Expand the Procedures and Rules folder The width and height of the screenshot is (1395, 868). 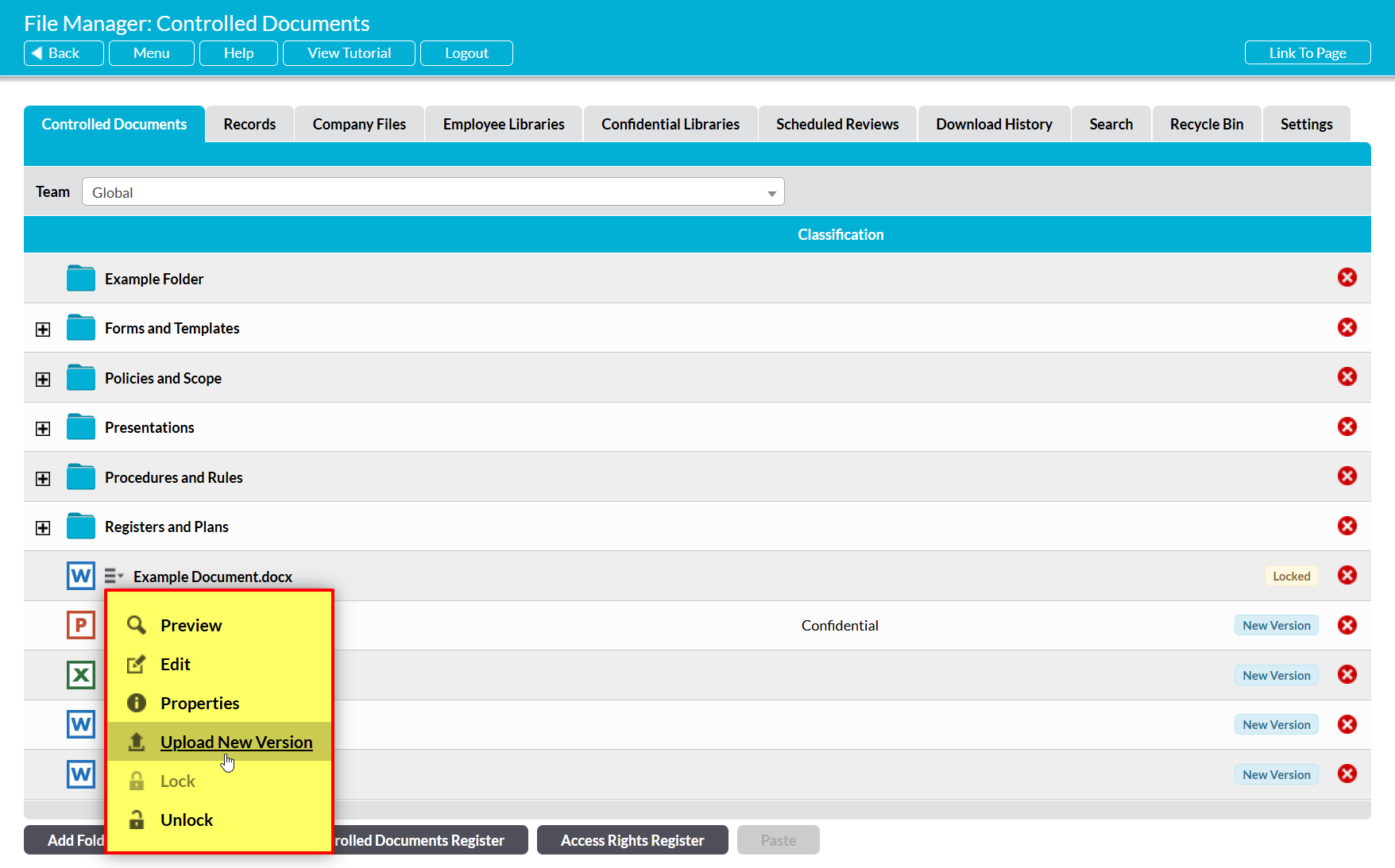(43, 479)
